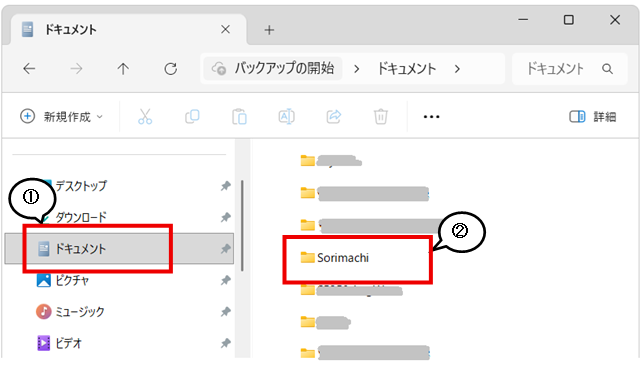The height and width of the screenshot is (365, 641).
Task: Click pin icon beside ビデオ
Action: click(225, 343)
